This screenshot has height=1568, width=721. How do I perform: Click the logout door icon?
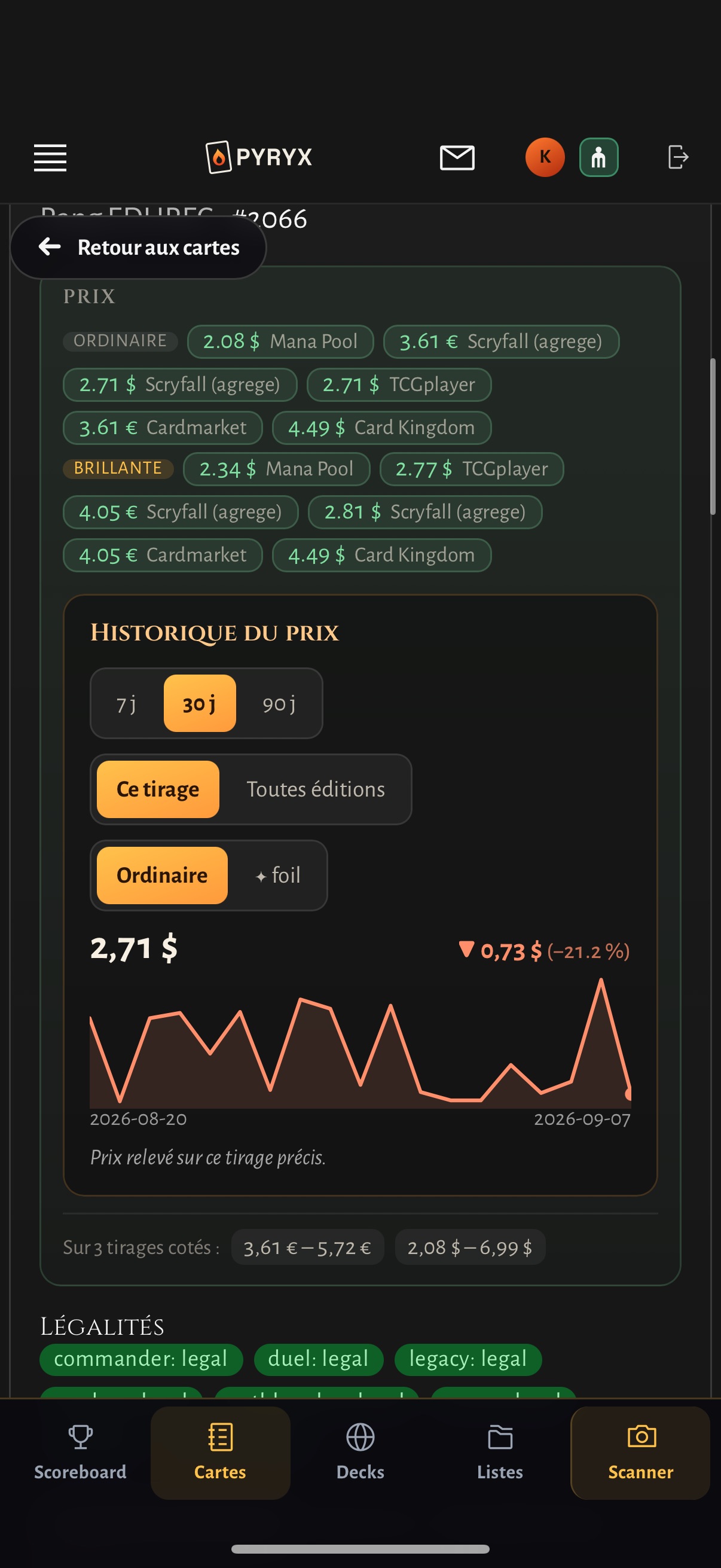[678, 157]
